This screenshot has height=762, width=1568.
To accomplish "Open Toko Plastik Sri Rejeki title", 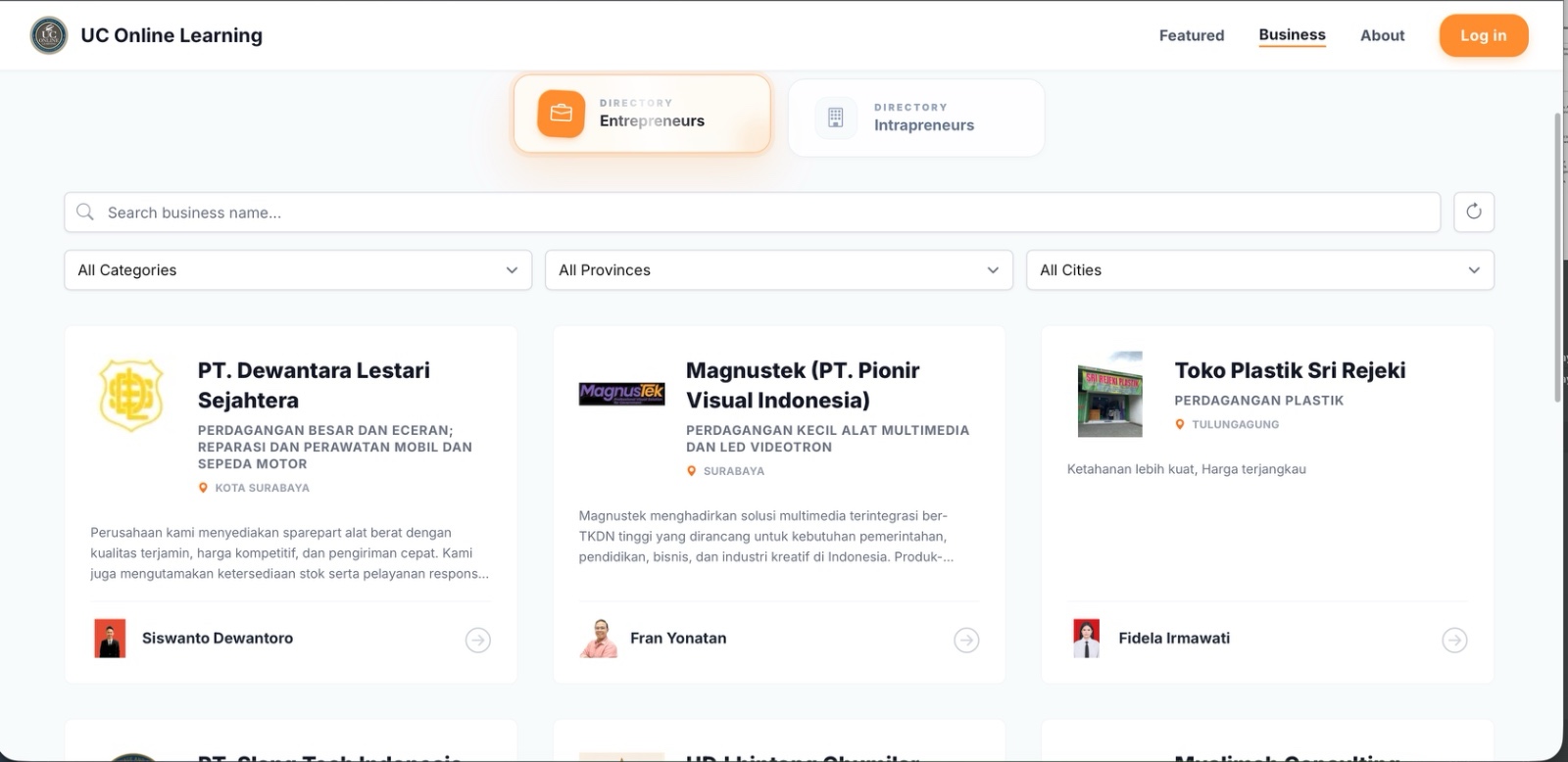I will pyautogui.click(x=1290, y=370).
